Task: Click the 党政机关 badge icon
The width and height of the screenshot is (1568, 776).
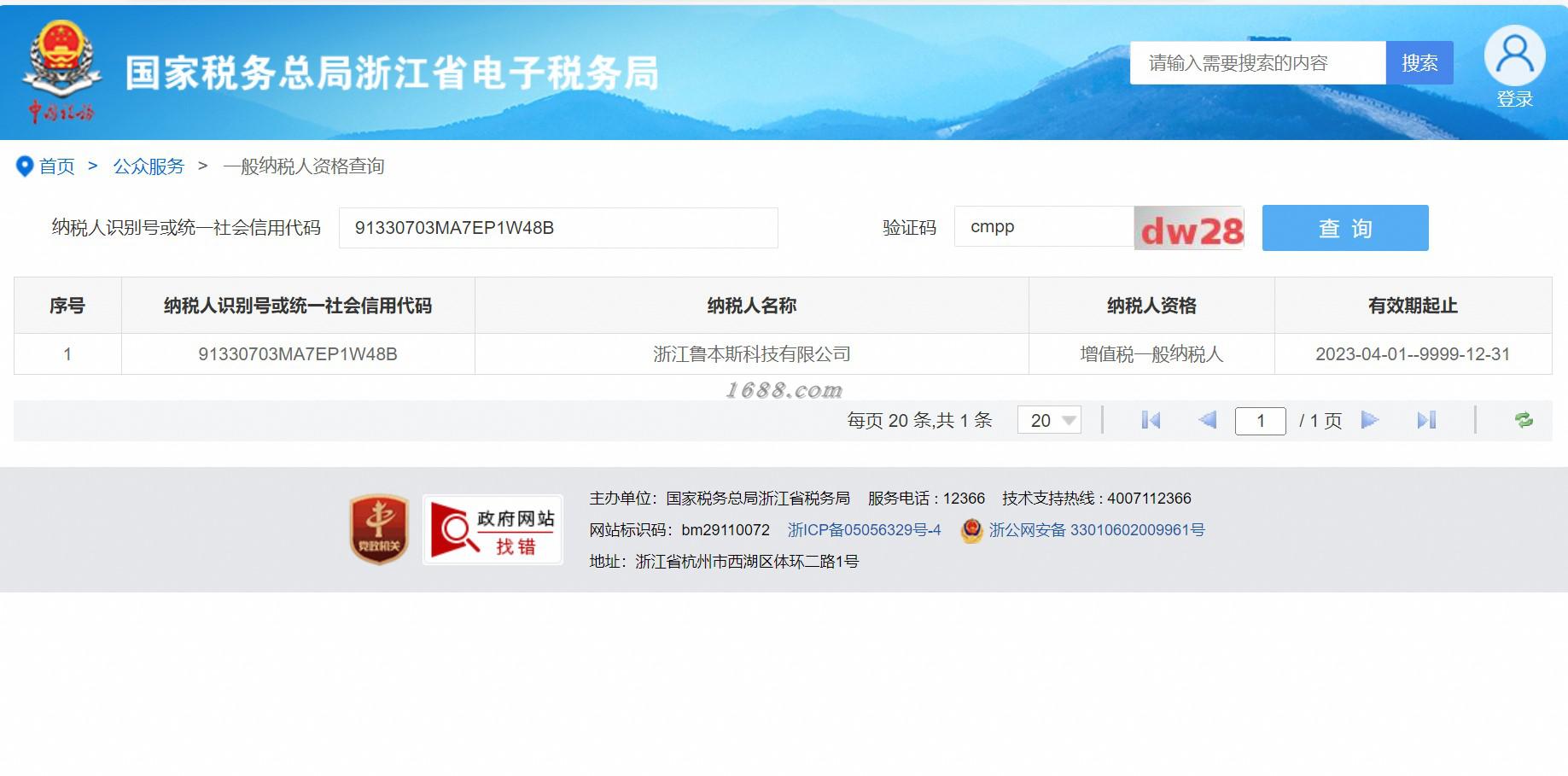Action: click(379, 529)
